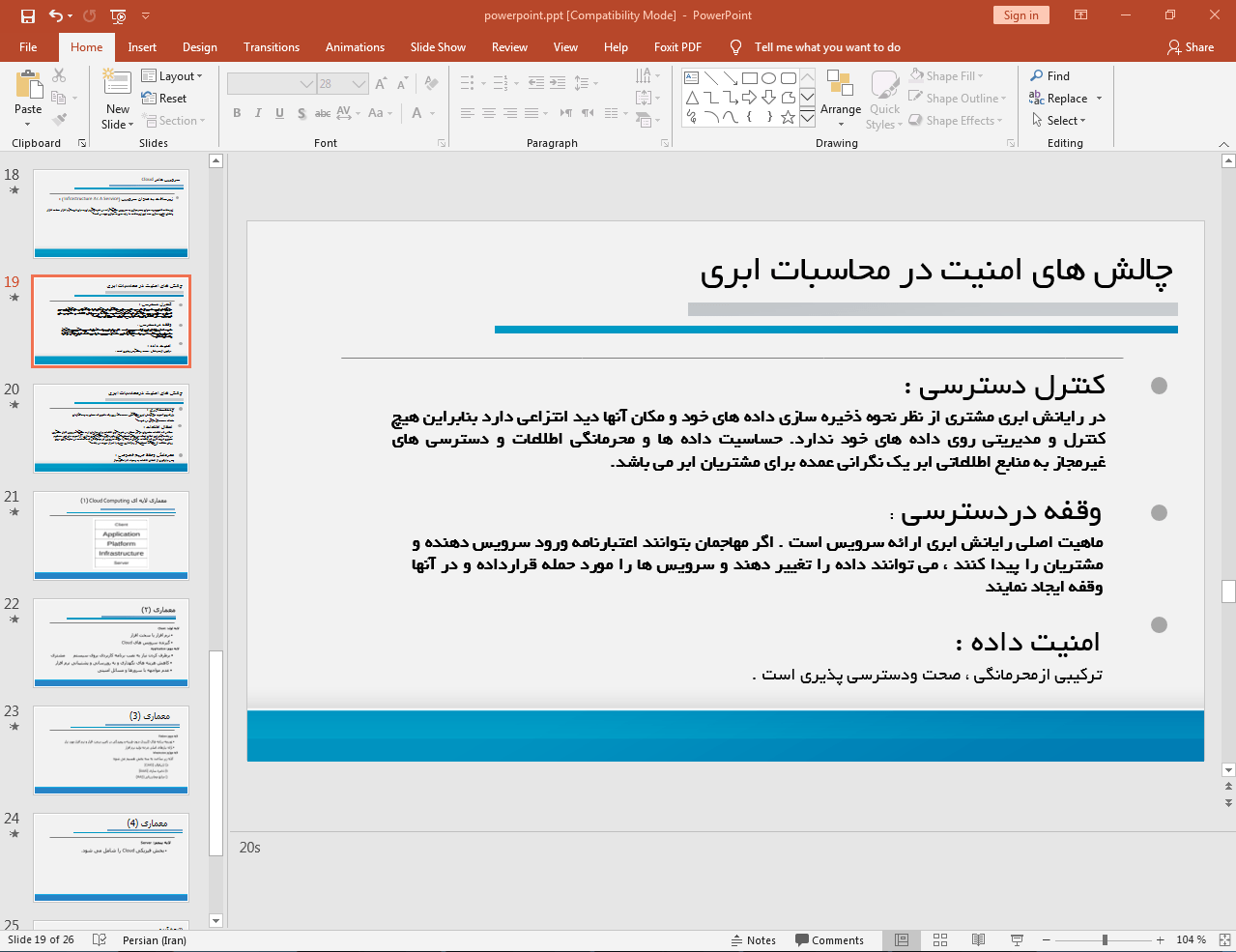1236x952 pixels.
Task: Open the Section dropdown
Action: (x=175, y=121)
